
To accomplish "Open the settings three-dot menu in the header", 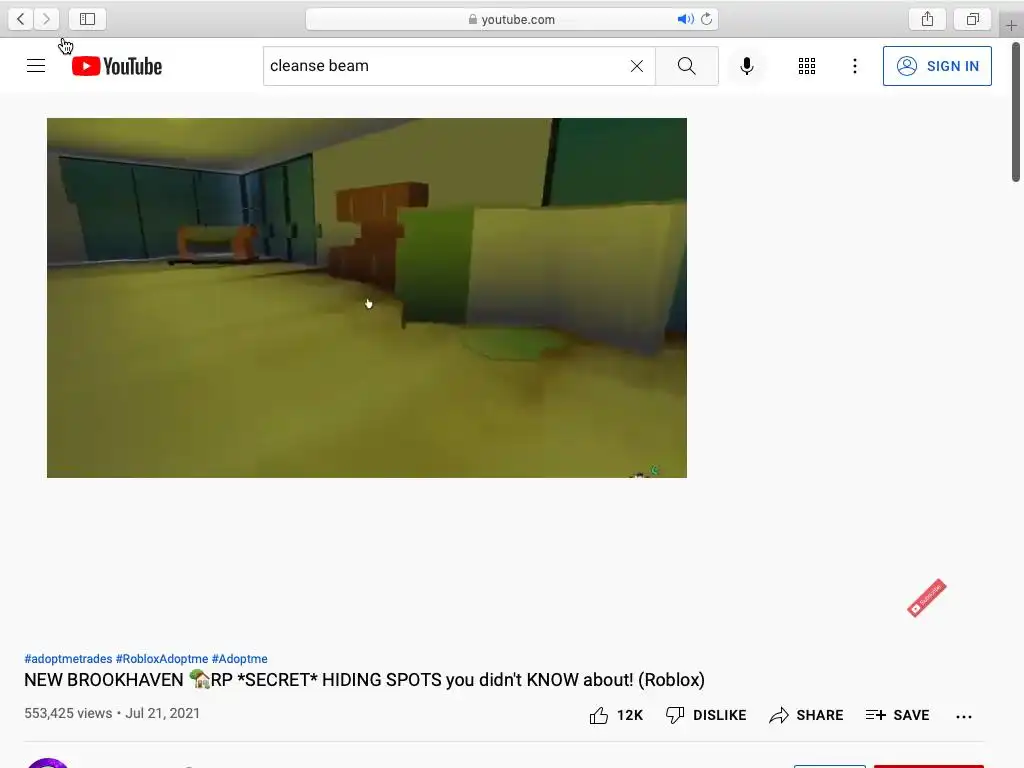I will 854,66.
